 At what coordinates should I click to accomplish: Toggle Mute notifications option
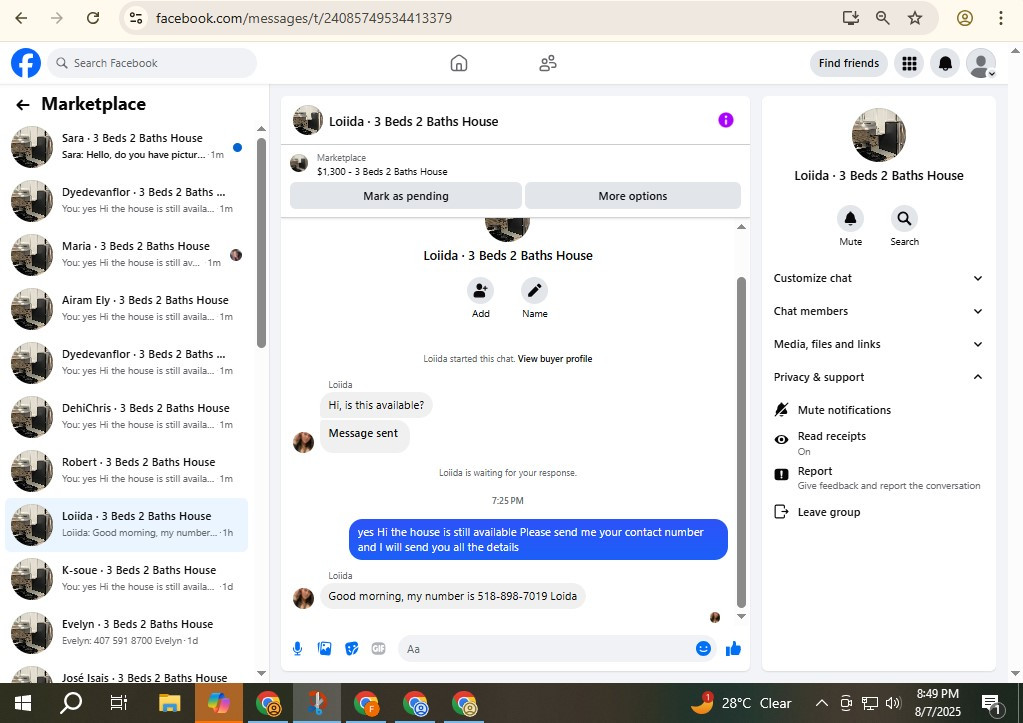[876, 410]
